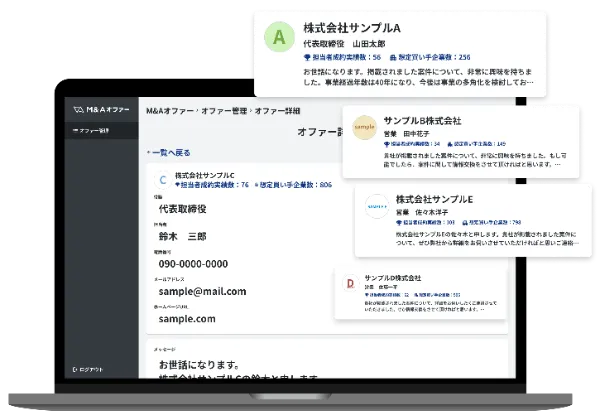The height and width of the screenshot is (415, 600).
Task: Click the round logo on サンプルE card
Action: point(377,207)
